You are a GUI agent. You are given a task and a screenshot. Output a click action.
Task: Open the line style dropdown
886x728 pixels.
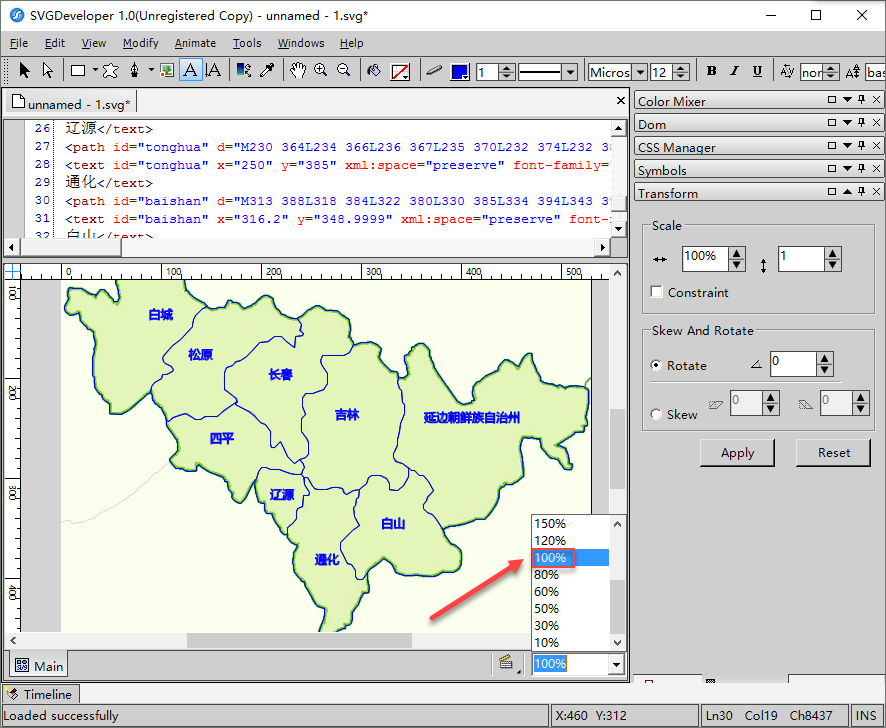[569, 72]
